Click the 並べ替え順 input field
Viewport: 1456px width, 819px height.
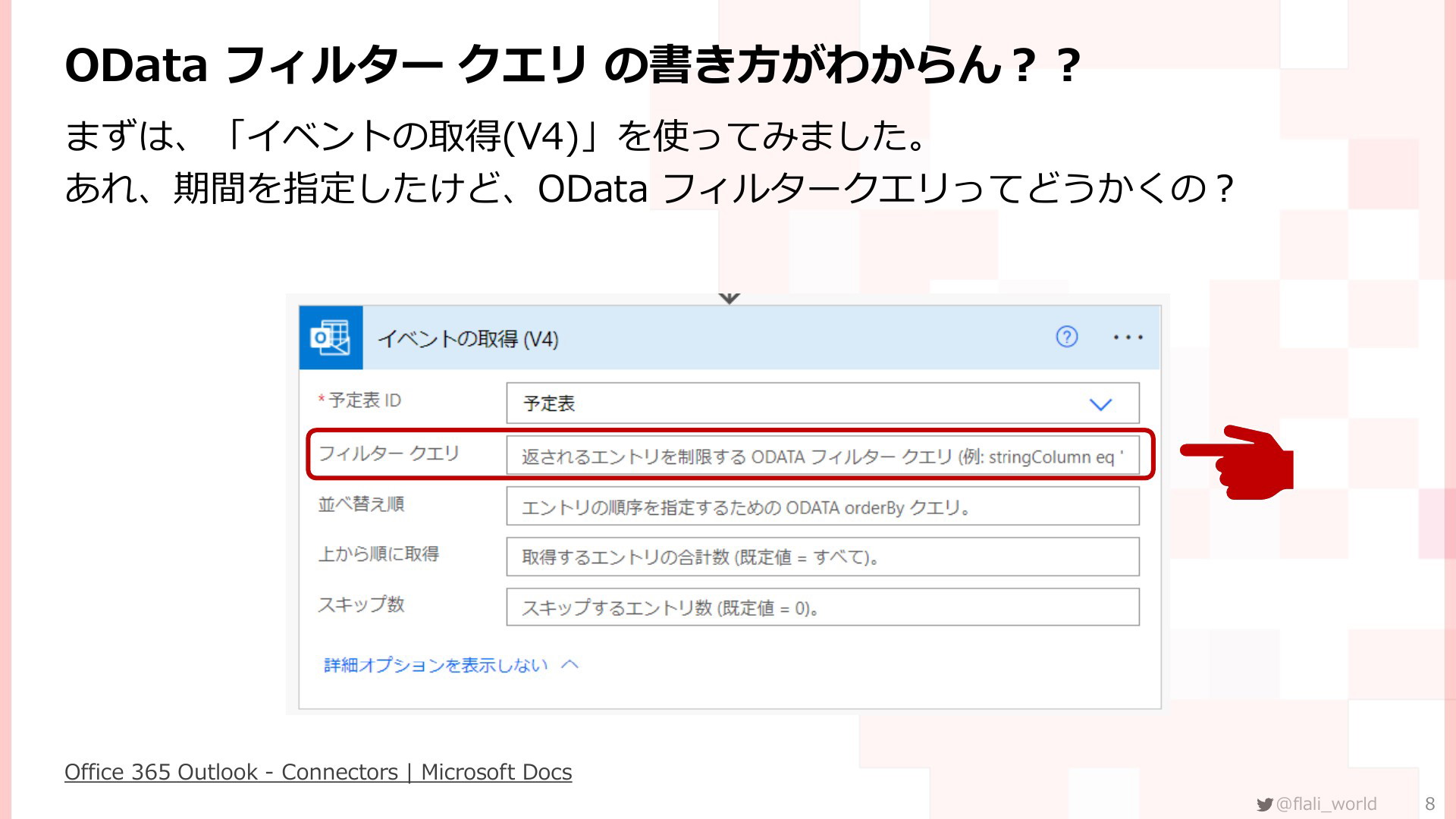tap(823, 507)
